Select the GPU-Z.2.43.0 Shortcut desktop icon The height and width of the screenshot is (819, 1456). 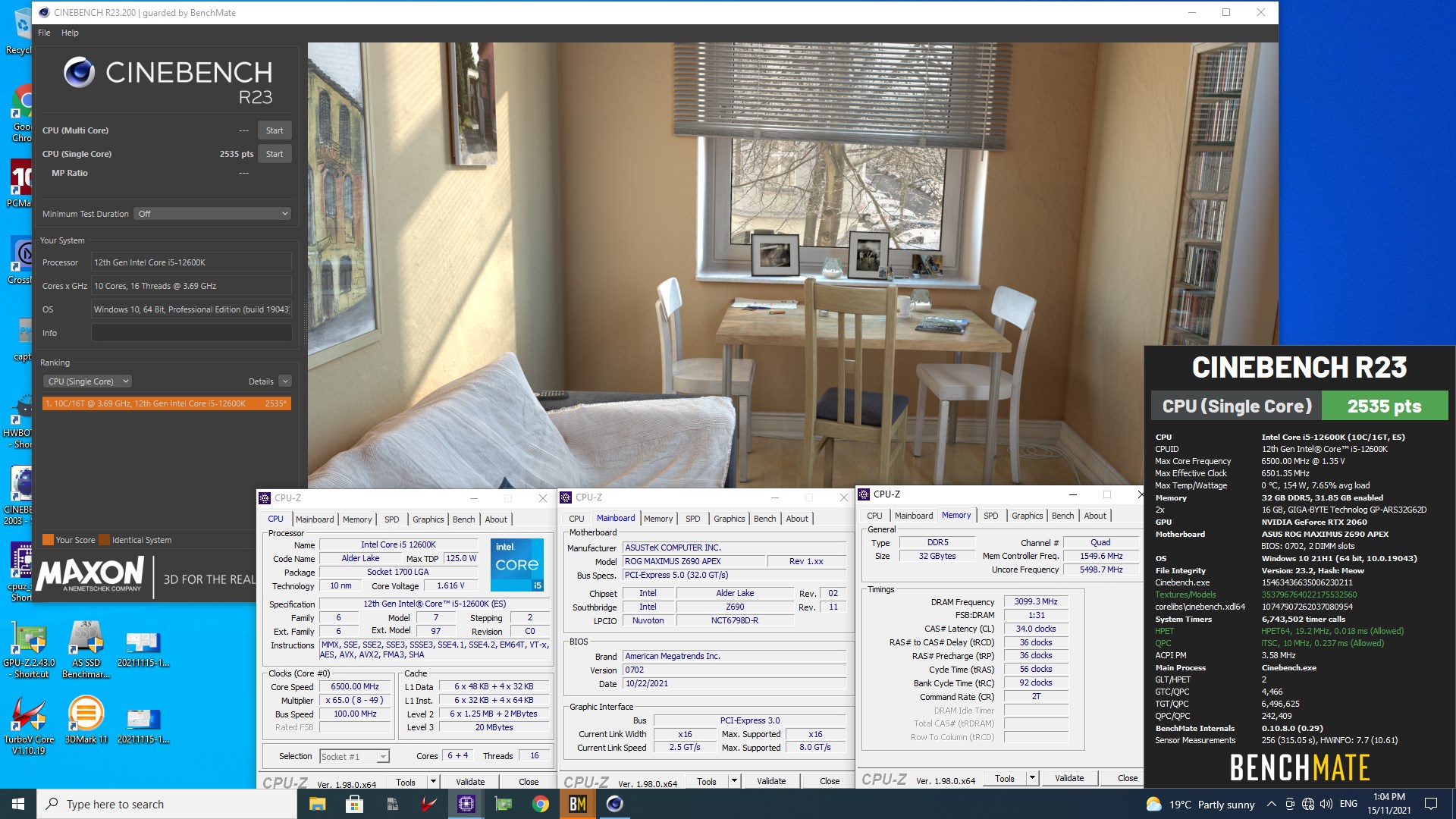coord(30,649)
